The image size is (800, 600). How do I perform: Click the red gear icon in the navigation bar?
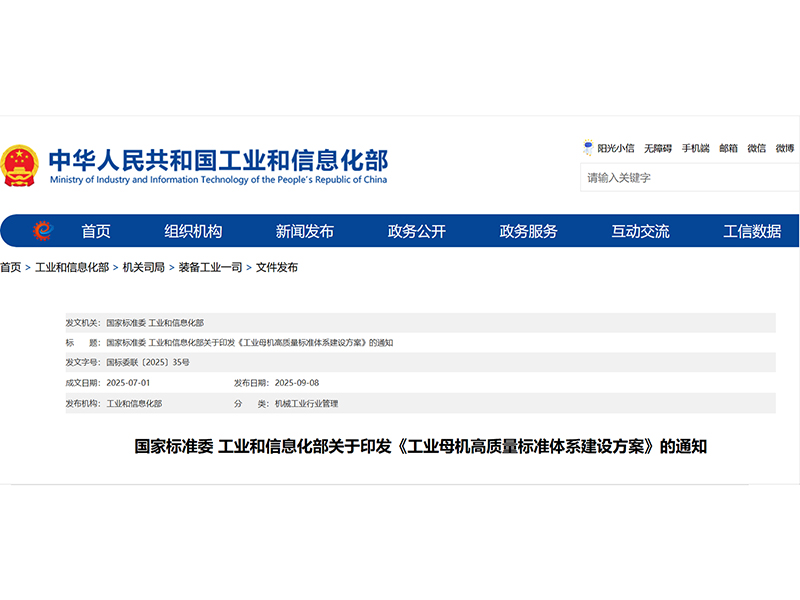43,231
